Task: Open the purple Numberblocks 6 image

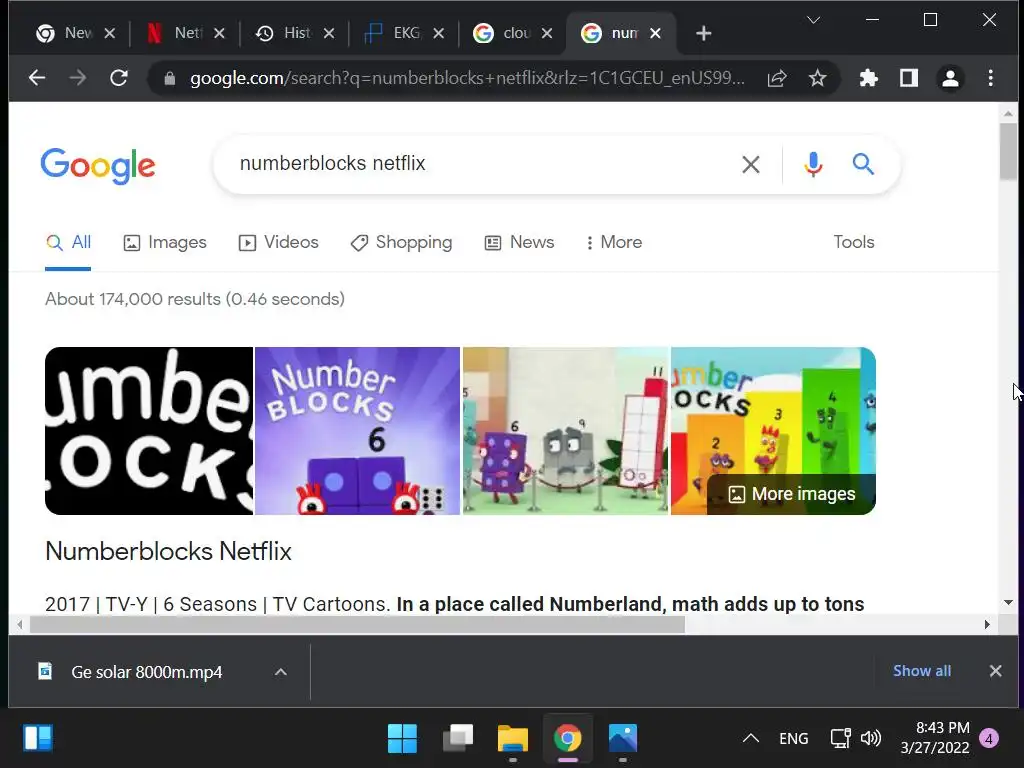Action: click(357, 431)
